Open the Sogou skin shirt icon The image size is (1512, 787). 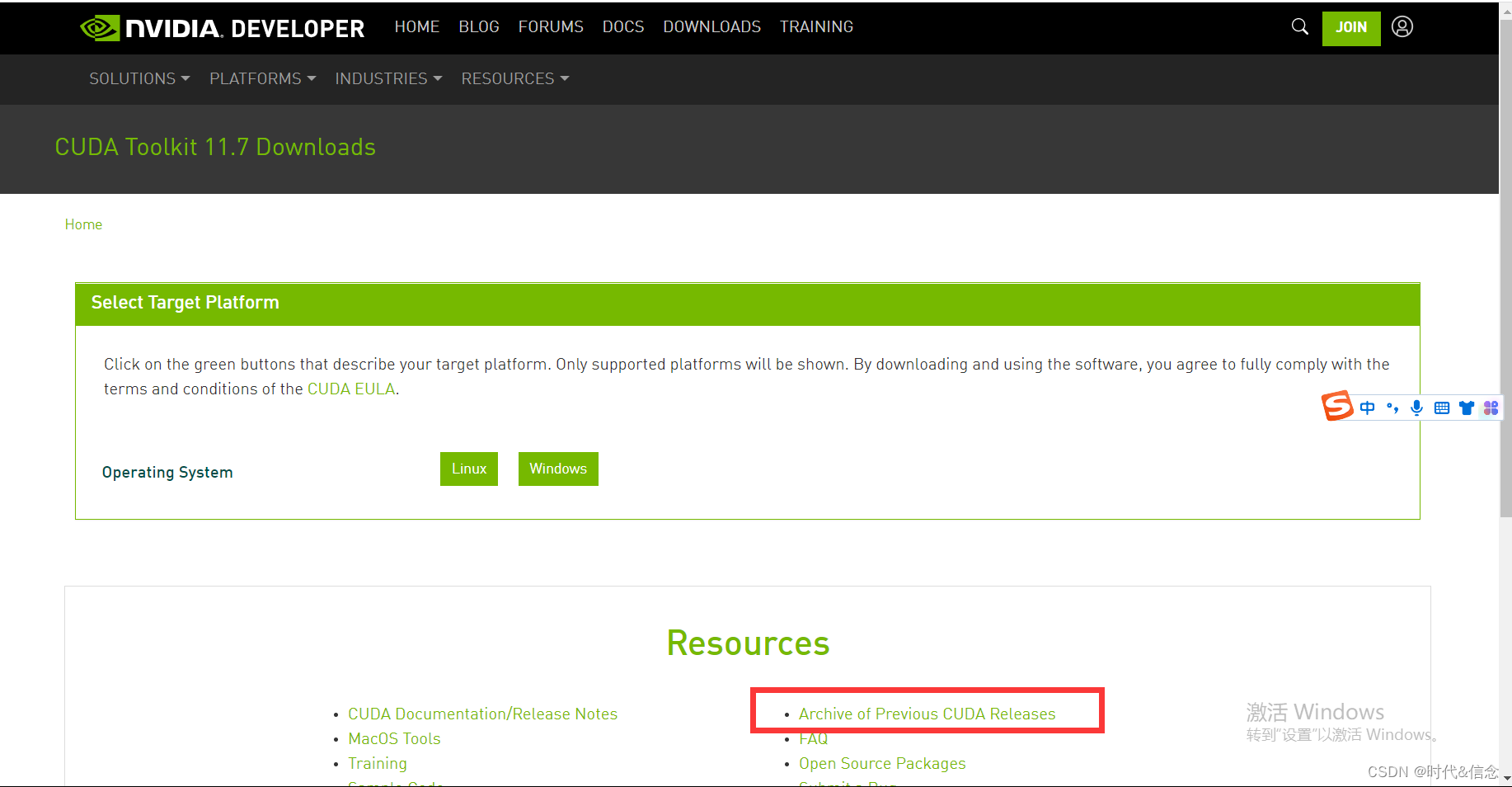[1467, 408]
